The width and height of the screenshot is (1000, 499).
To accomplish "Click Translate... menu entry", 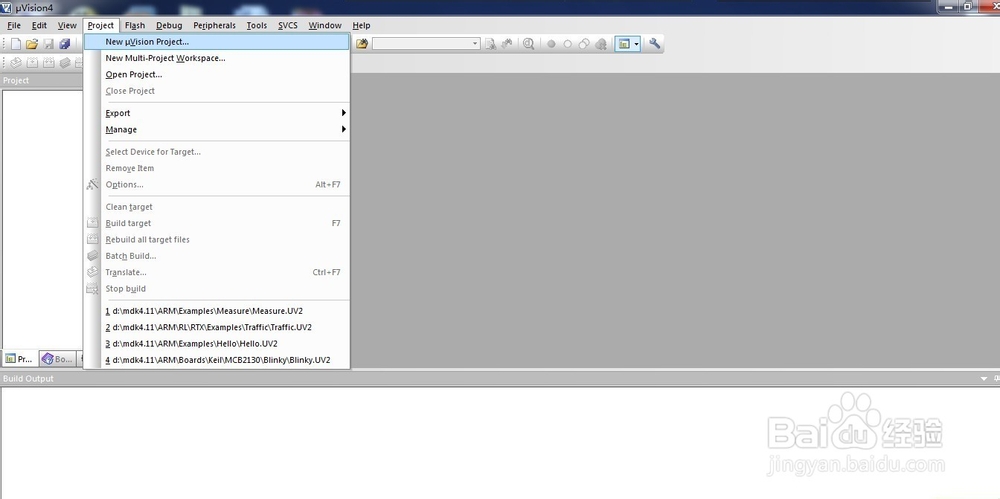I will (217, 272).
